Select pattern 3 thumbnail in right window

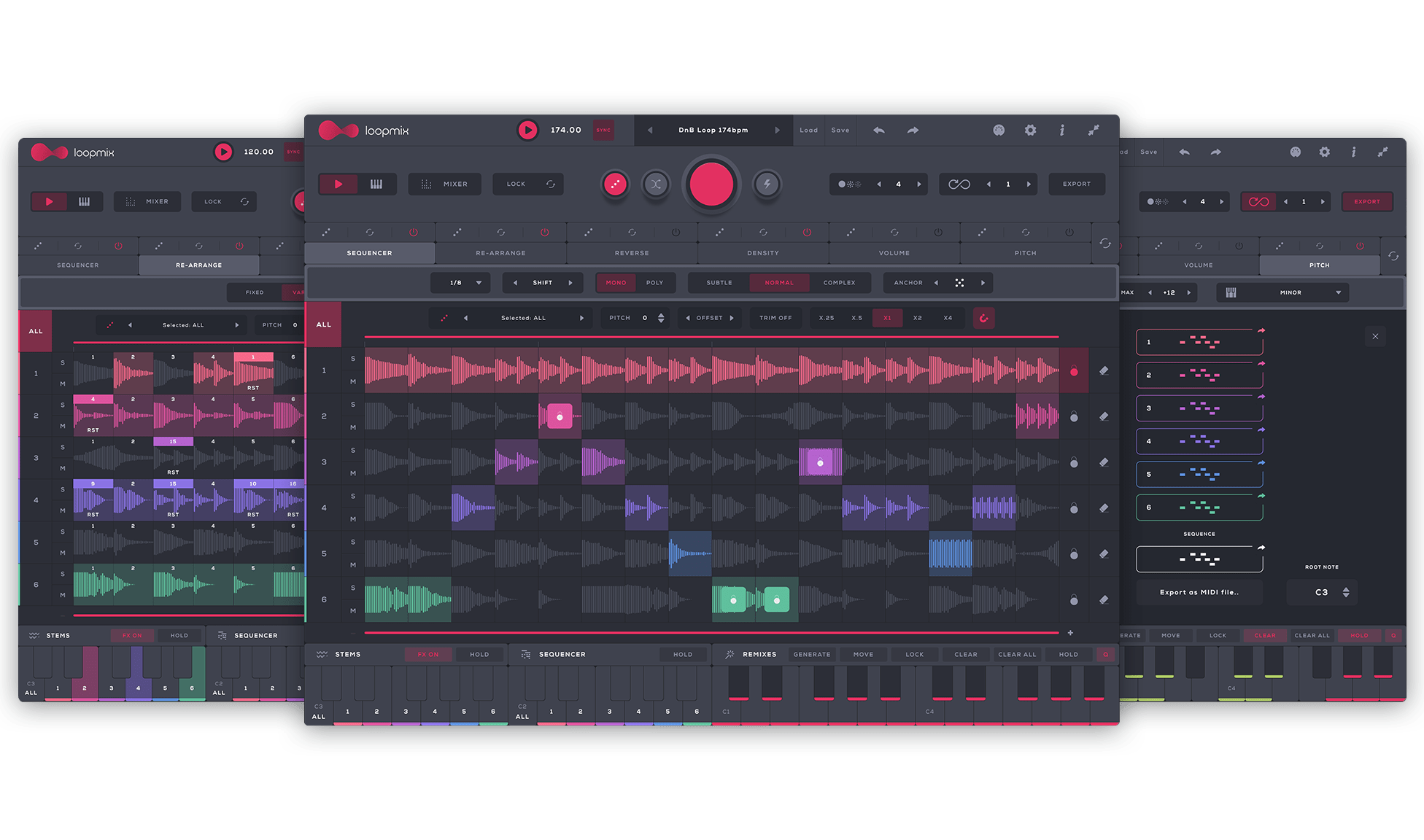1199,408
